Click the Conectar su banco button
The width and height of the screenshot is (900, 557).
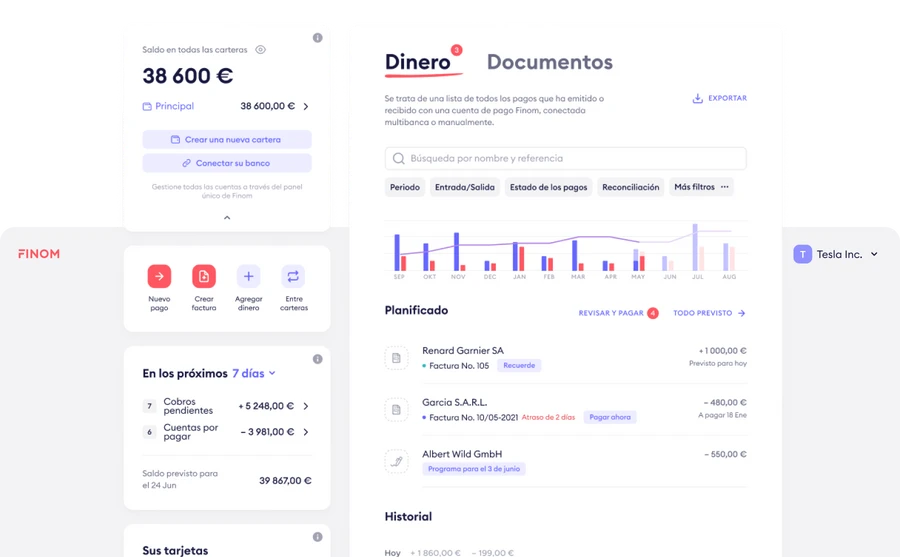pyautogui.click(x=227, y=163)
